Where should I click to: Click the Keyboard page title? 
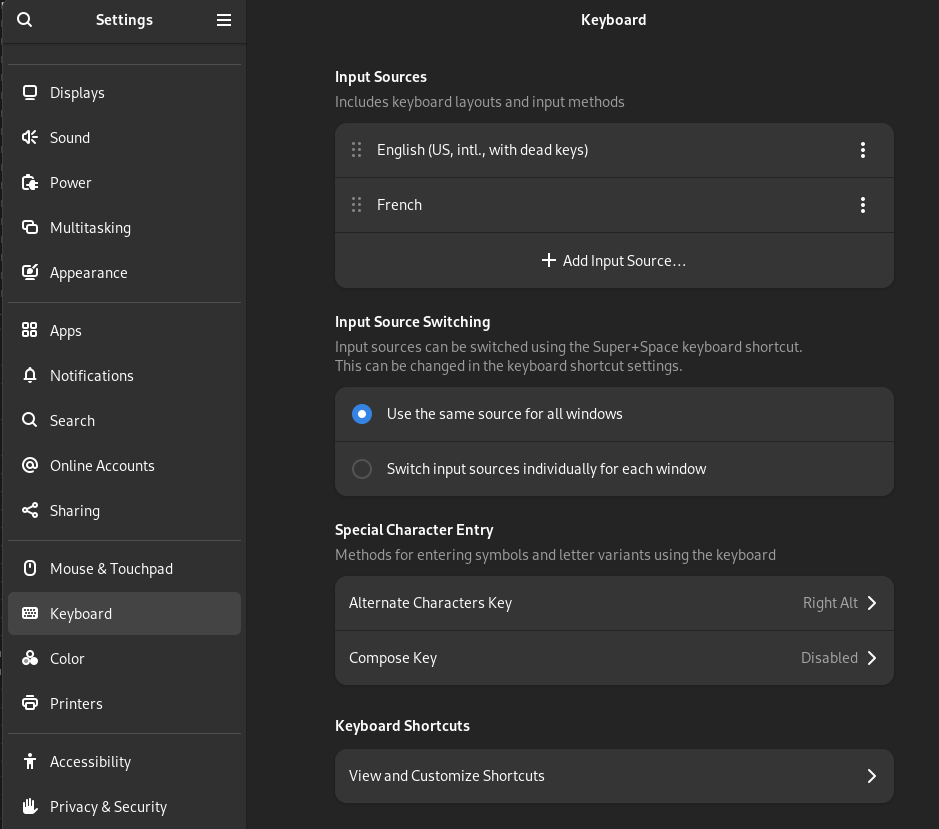[x=614, y=20]
